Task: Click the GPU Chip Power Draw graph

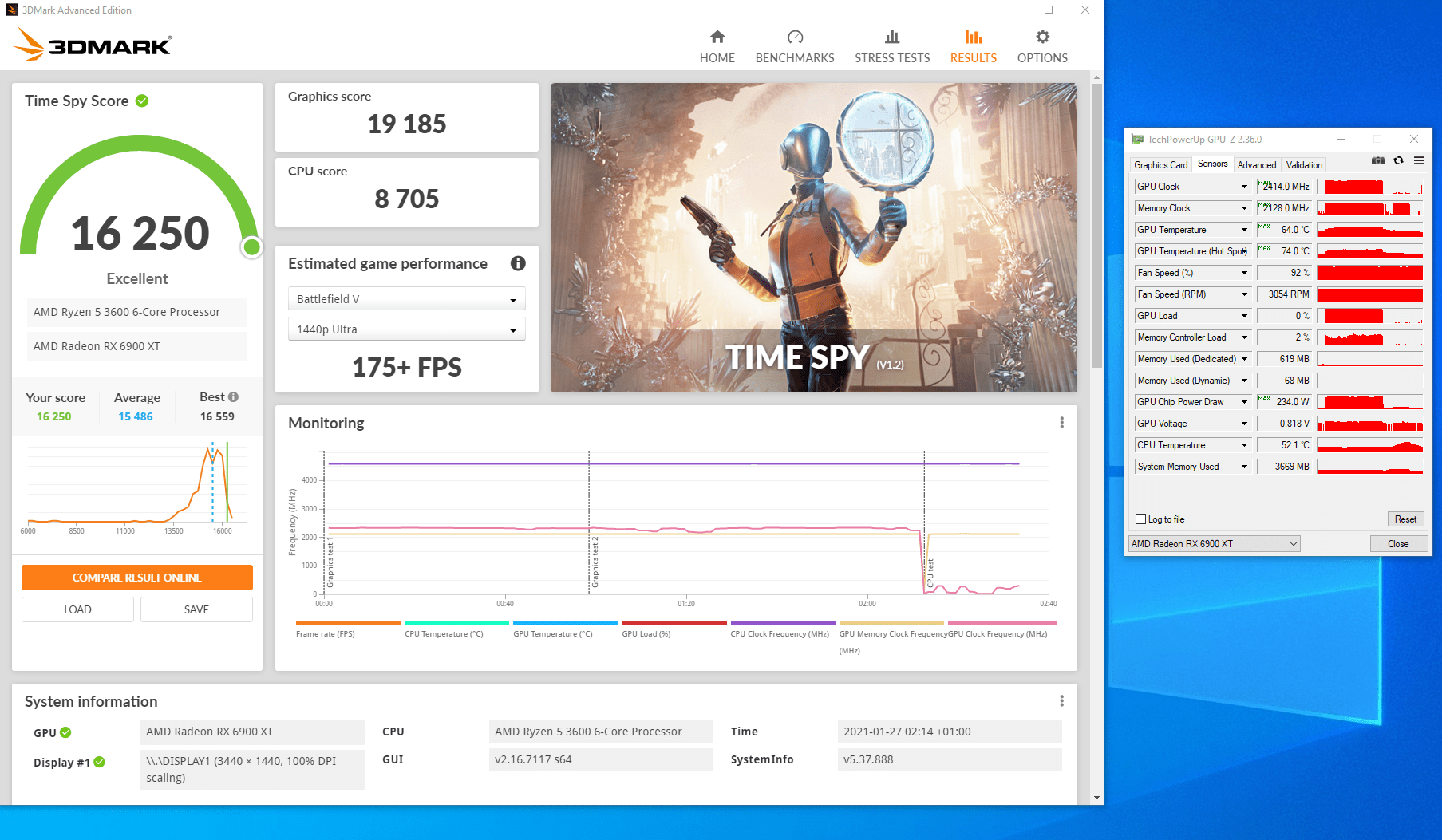Action: click(x=1370, y=402)
